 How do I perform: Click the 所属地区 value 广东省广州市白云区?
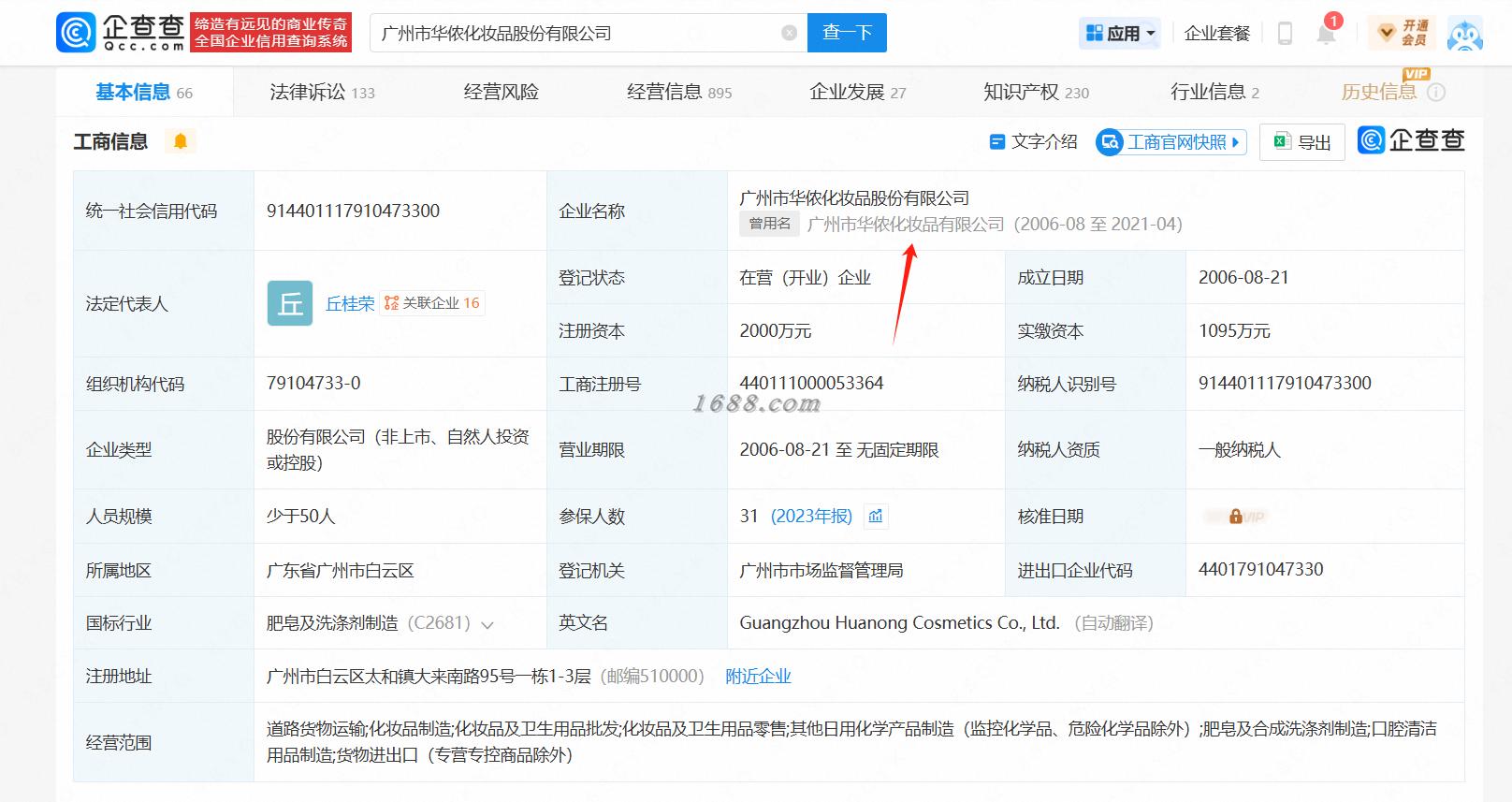pyautogui.click(x=340, y=570)
